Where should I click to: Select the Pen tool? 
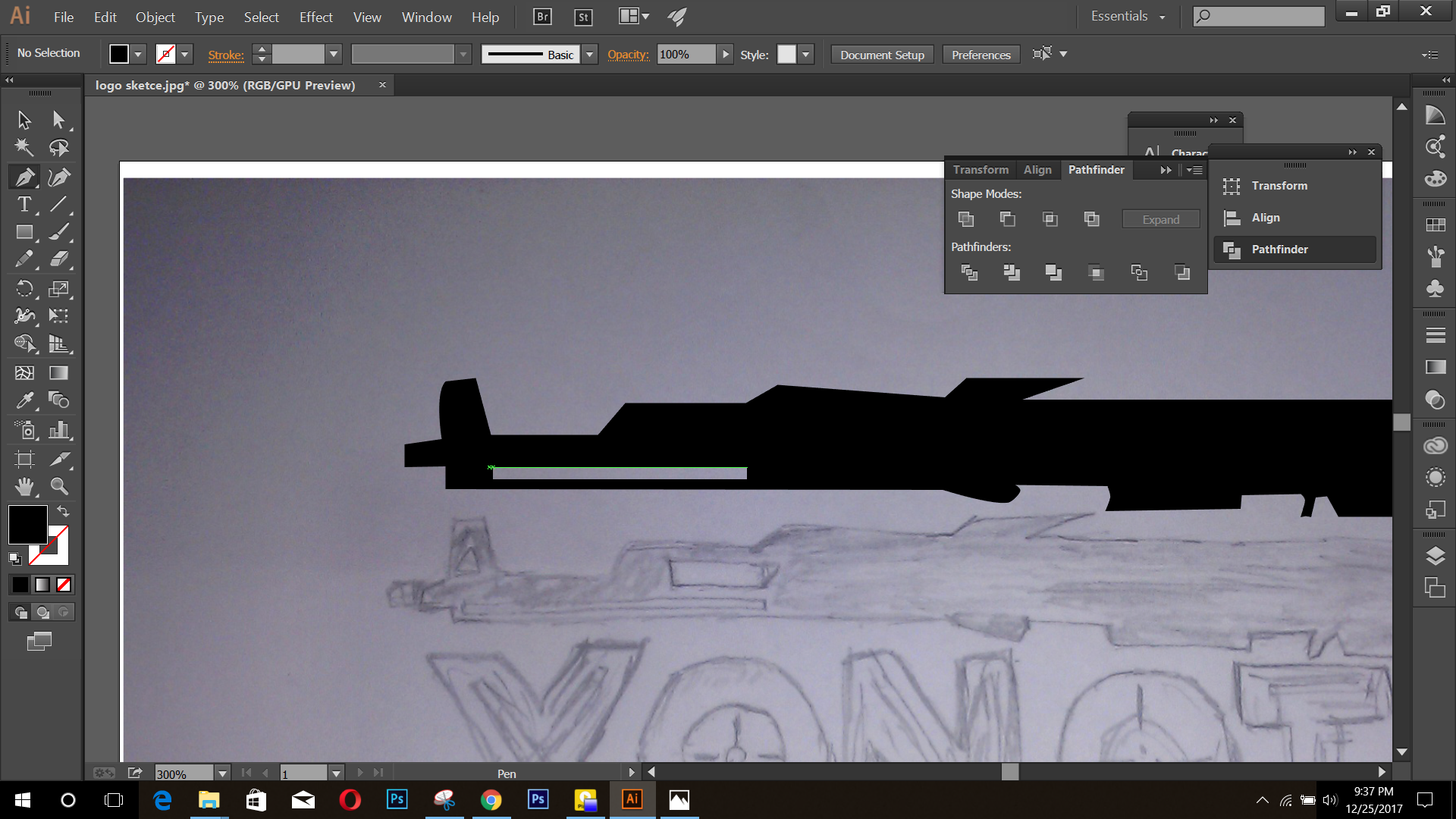(24, 177)
